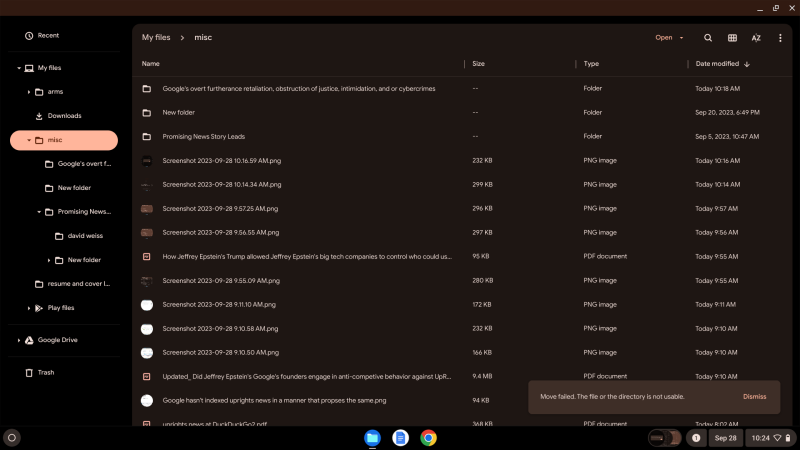
Task: Click the launcher circle button
Action: coord(12,438)
